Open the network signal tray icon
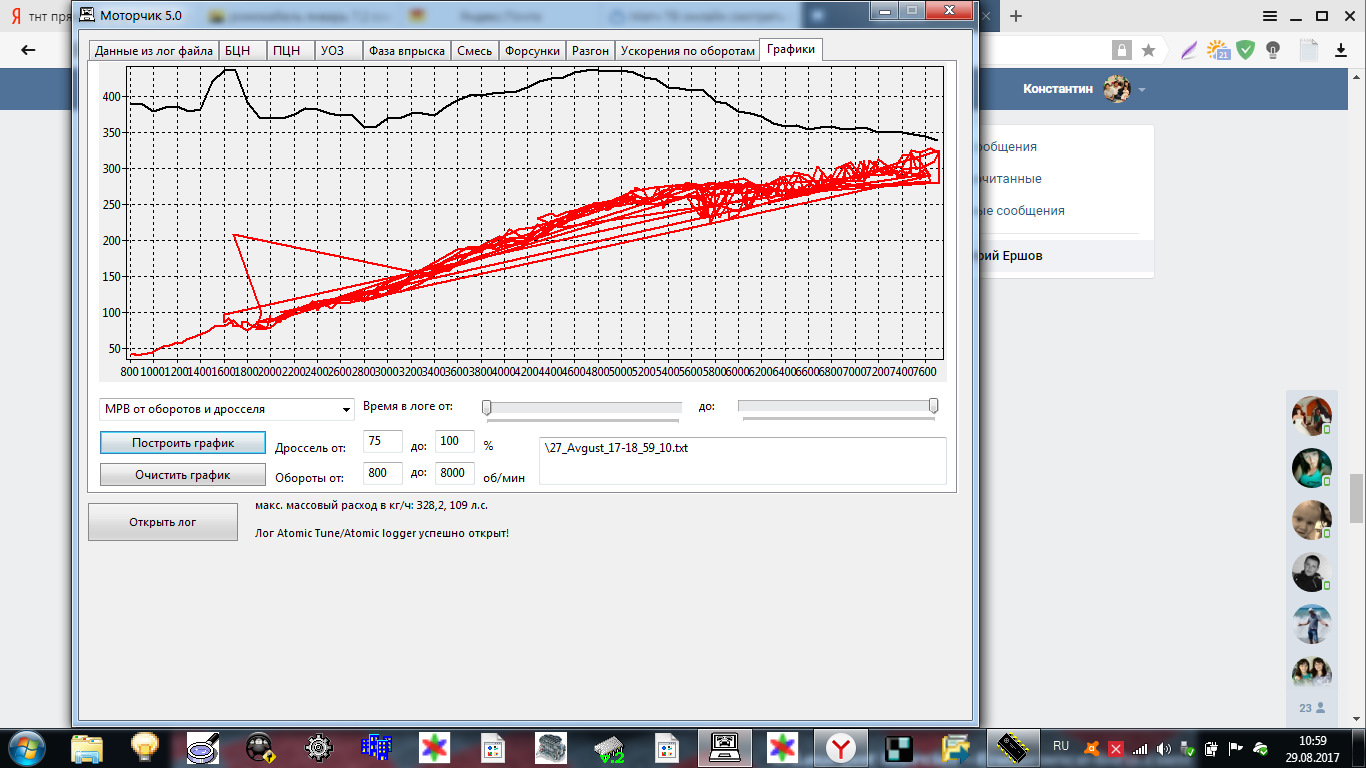Viewport: 1366px width, 768px height. [x=1141, y=748]
